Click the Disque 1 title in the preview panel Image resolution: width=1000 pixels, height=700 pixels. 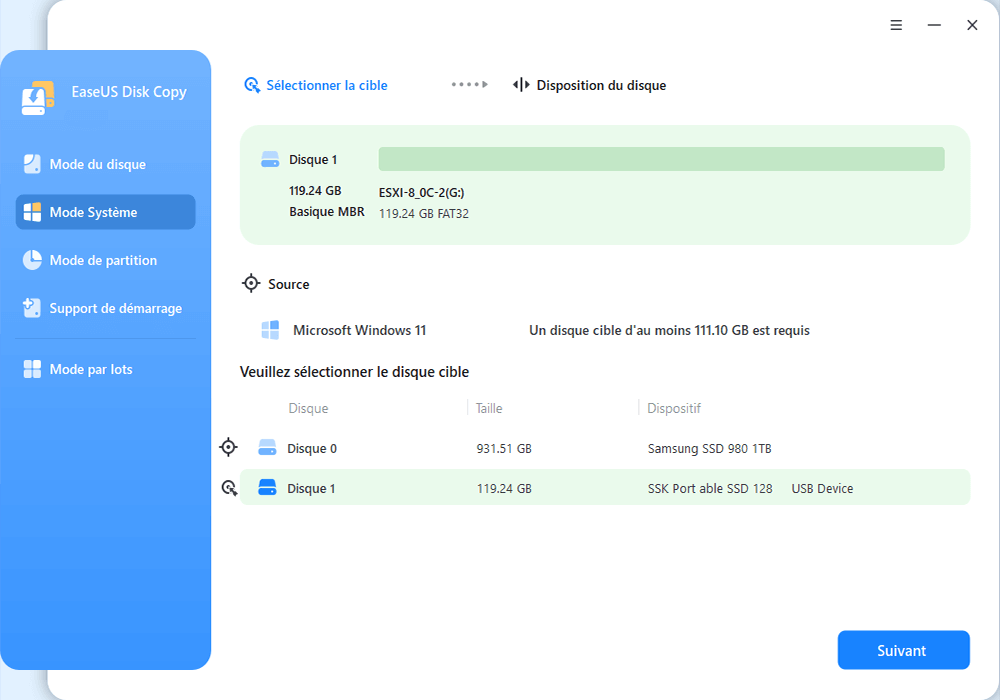coord(313,159)
